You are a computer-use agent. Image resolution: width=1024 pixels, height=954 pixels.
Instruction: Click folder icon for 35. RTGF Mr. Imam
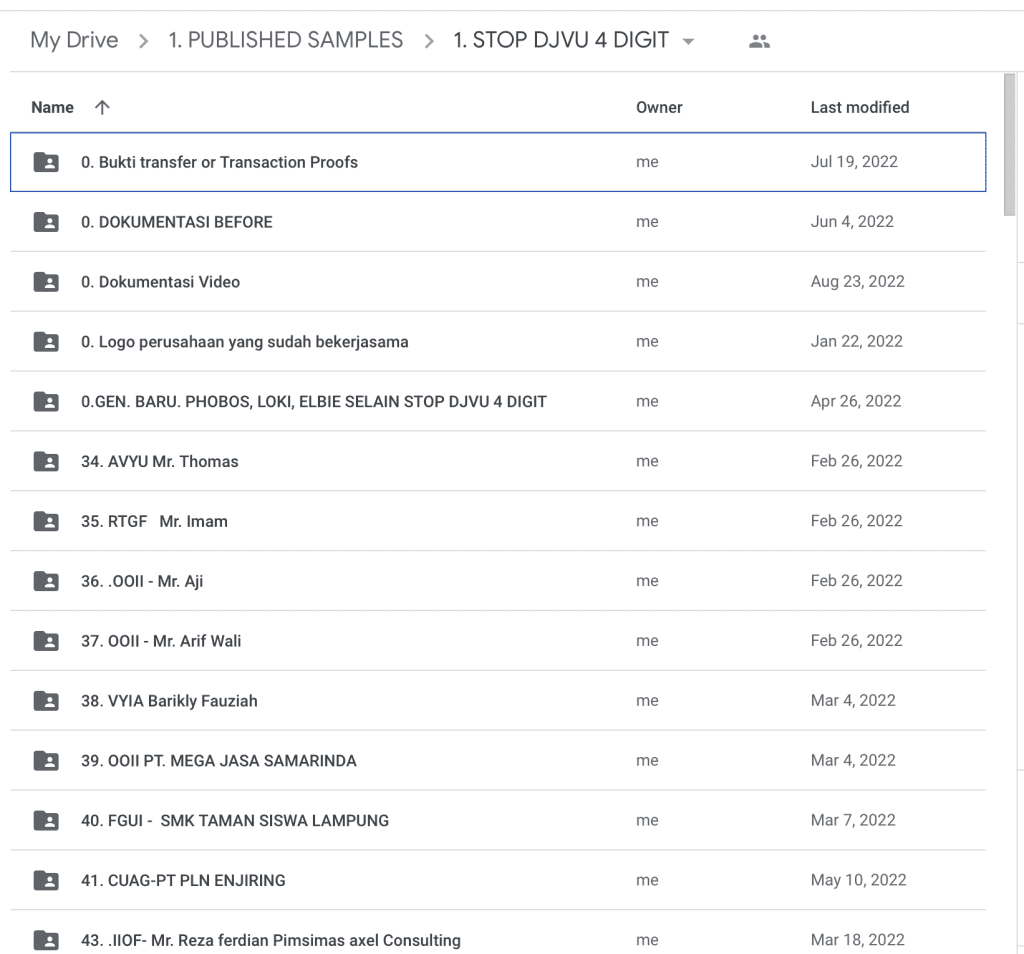(x=46, y=521)
